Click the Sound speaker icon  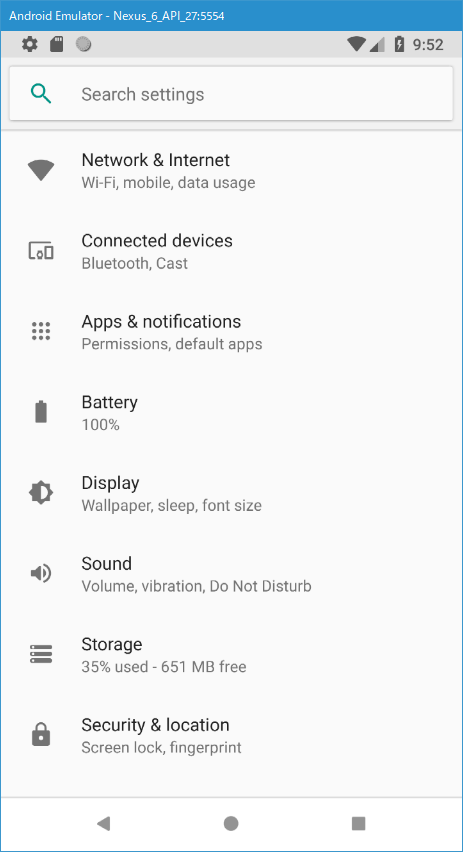point(41,573)
